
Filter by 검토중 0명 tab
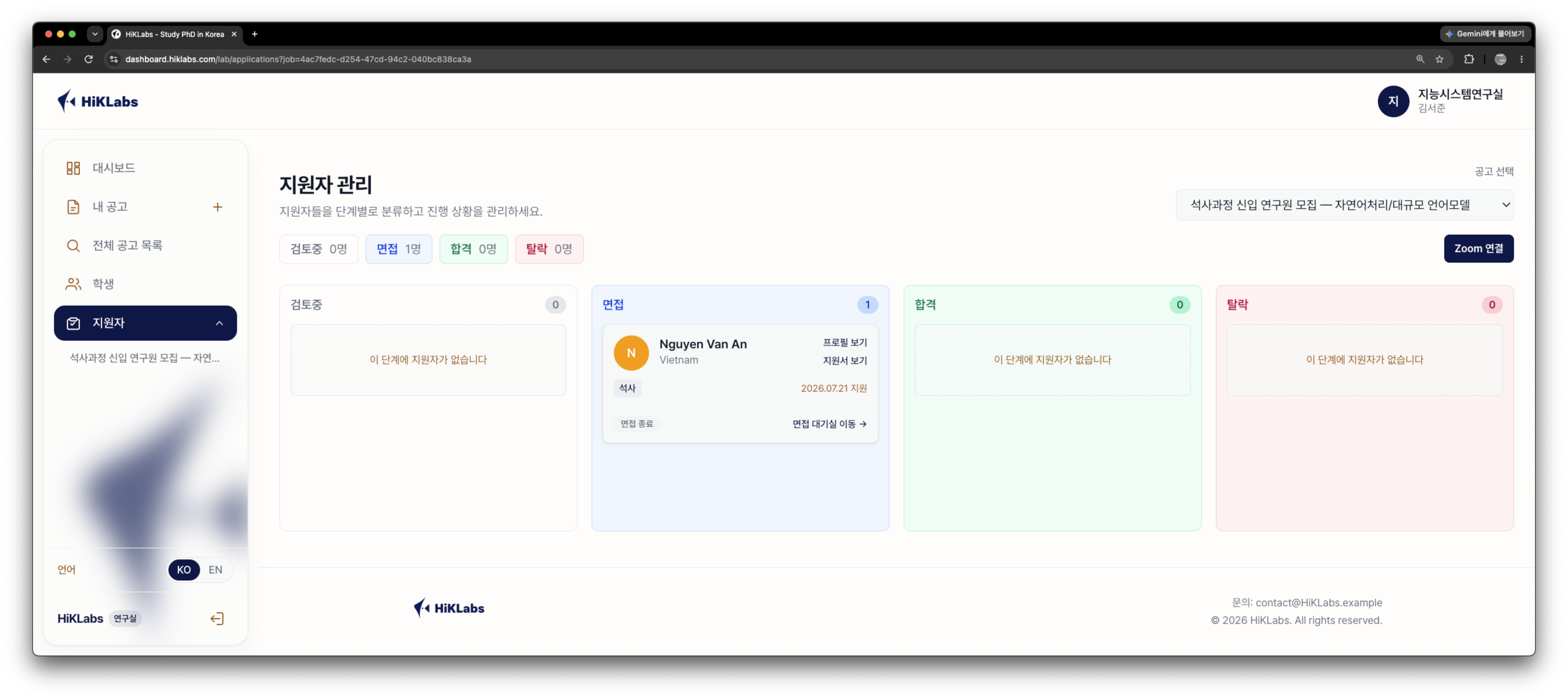318,249
